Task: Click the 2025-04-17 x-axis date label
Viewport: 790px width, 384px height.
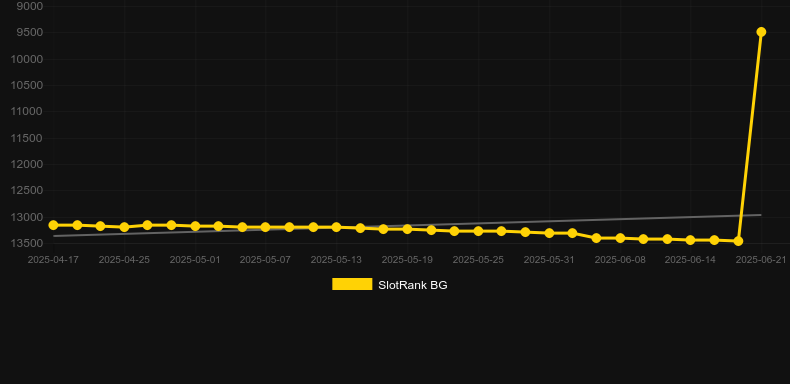Action: [53, 260]
